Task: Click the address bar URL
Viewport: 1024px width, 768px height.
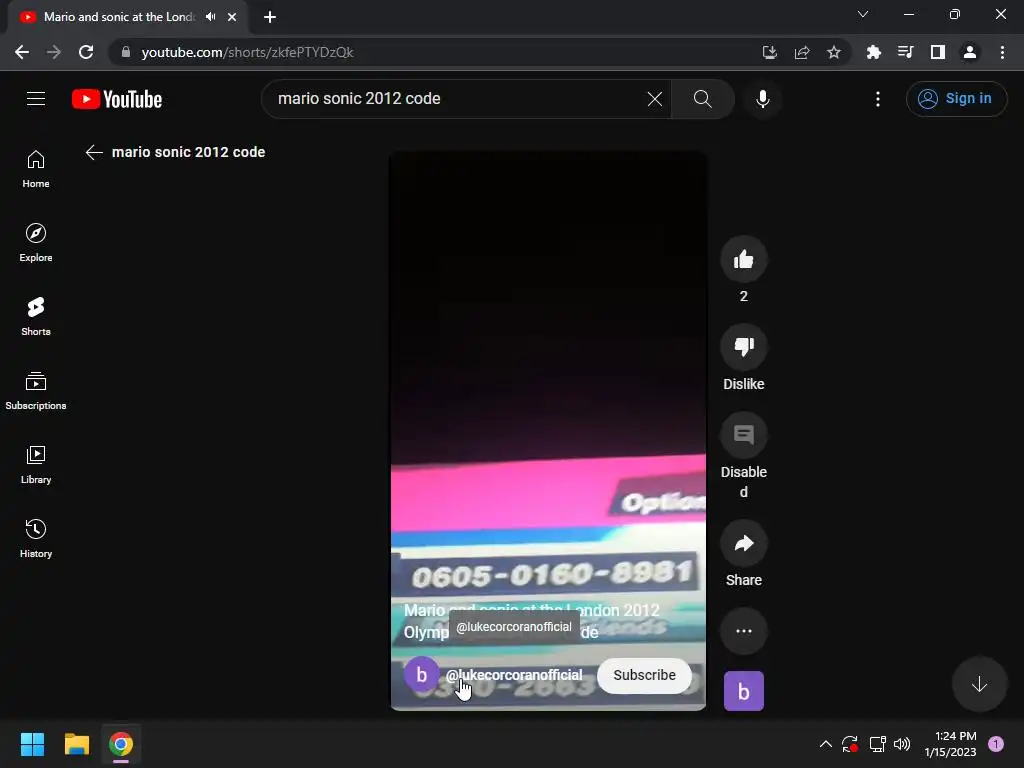Action: tap(248, 52)
